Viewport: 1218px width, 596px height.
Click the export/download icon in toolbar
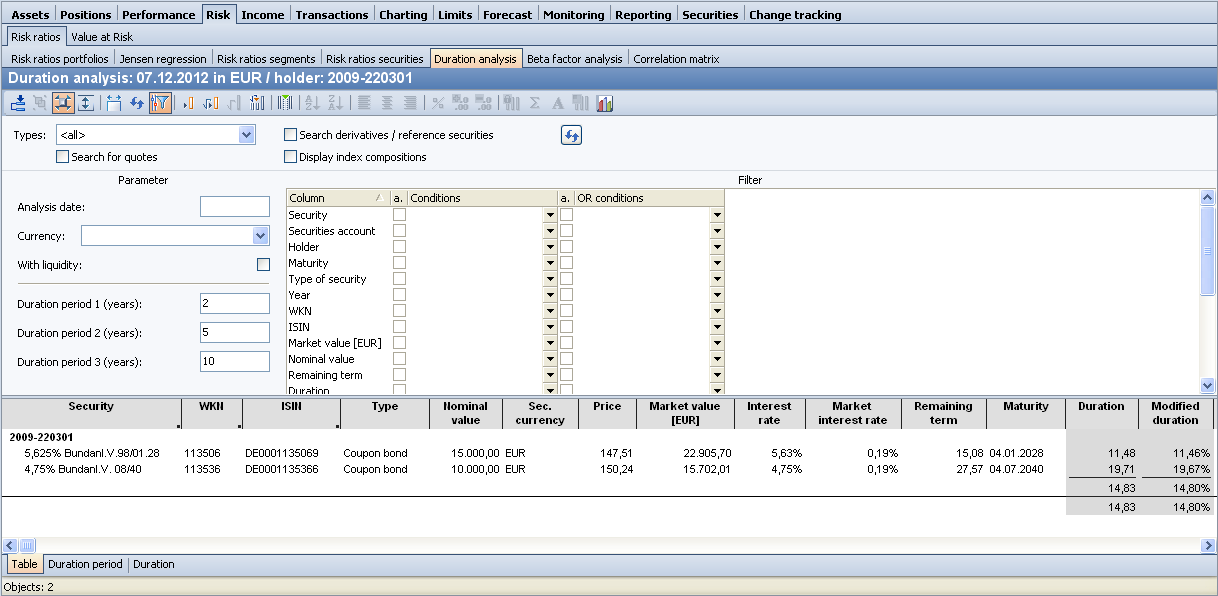pyautogui.click(x=17, y=103)
